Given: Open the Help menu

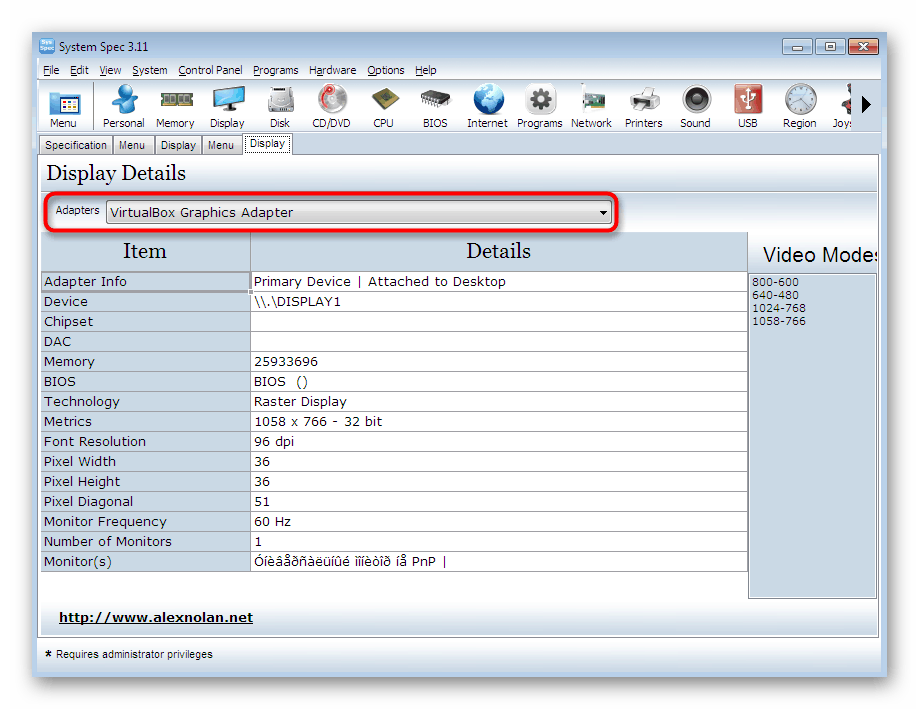Looking at the screenshot, I should click(x=426, y=70).
